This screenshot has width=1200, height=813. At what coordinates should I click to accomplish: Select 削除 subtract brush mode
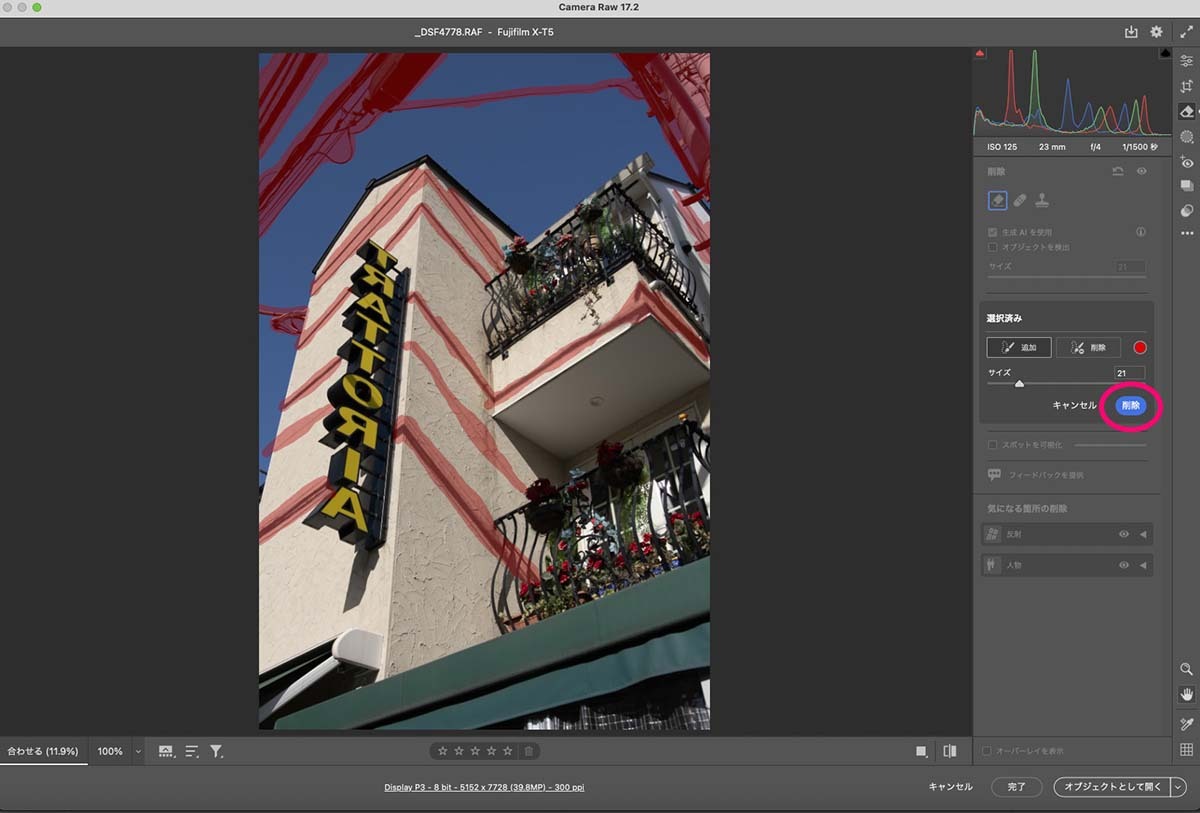pyautogui.click(x=1087, y=347)
